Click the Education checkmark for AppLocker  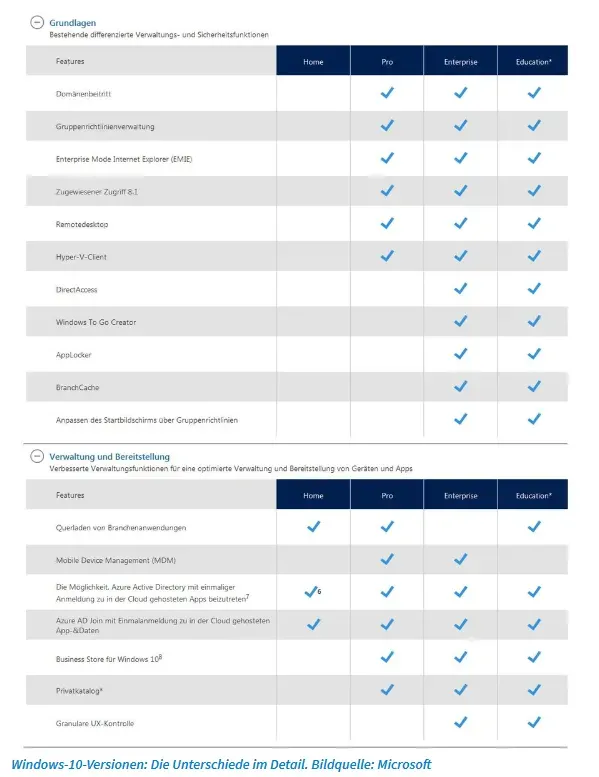pos(534,354)
